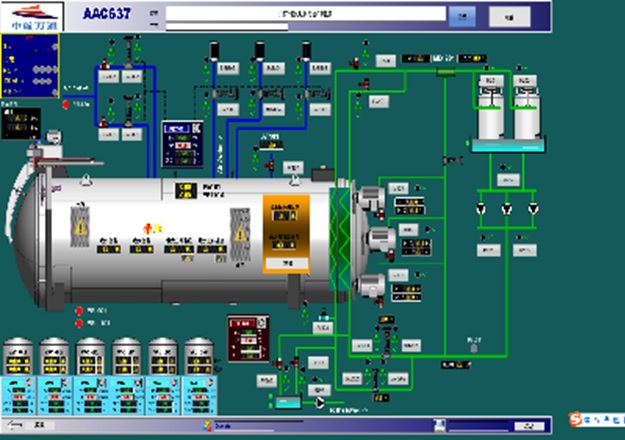
Task: Click the button at the bottom of the orange panel
Action: pyautogui.click(x=286, y=263)
